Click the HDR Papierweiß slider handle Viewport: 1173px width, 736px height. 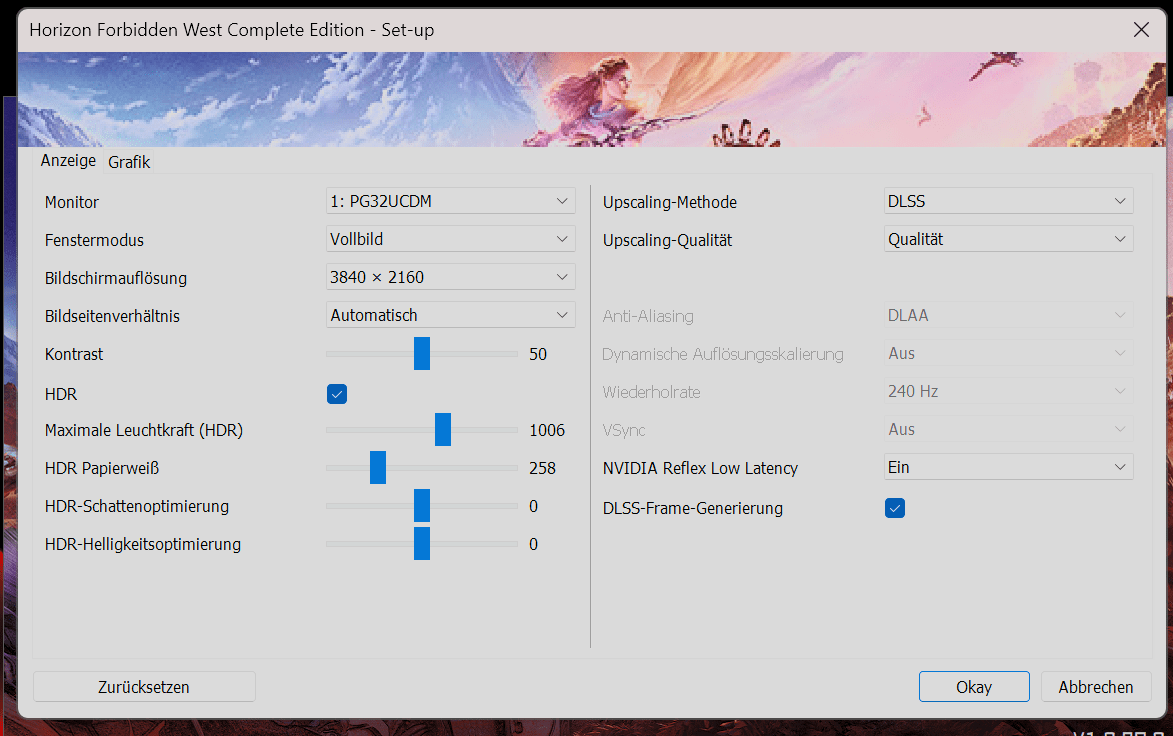[378, 467]
